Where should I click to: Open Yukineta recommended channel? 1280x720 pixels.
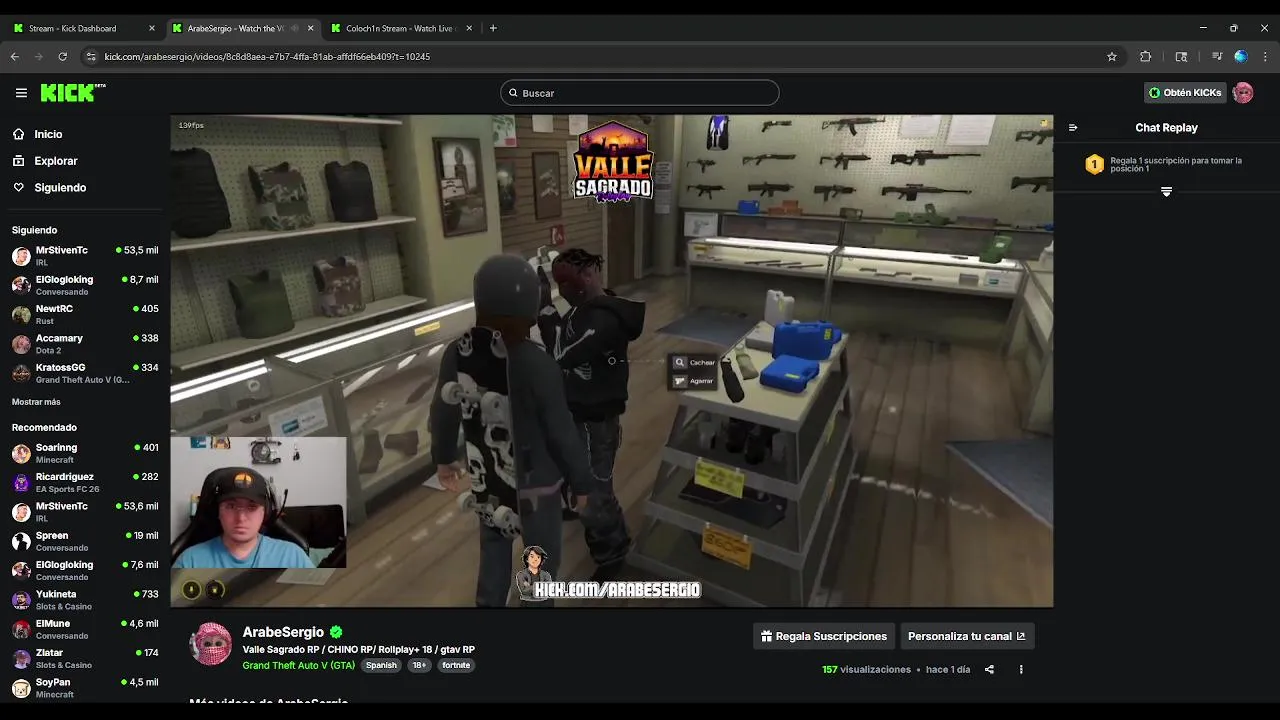pos(85,600)
